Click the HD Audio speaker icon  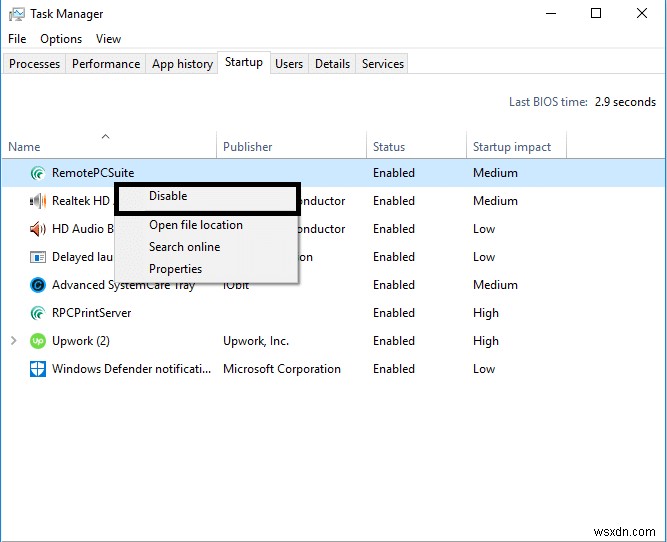38,229
